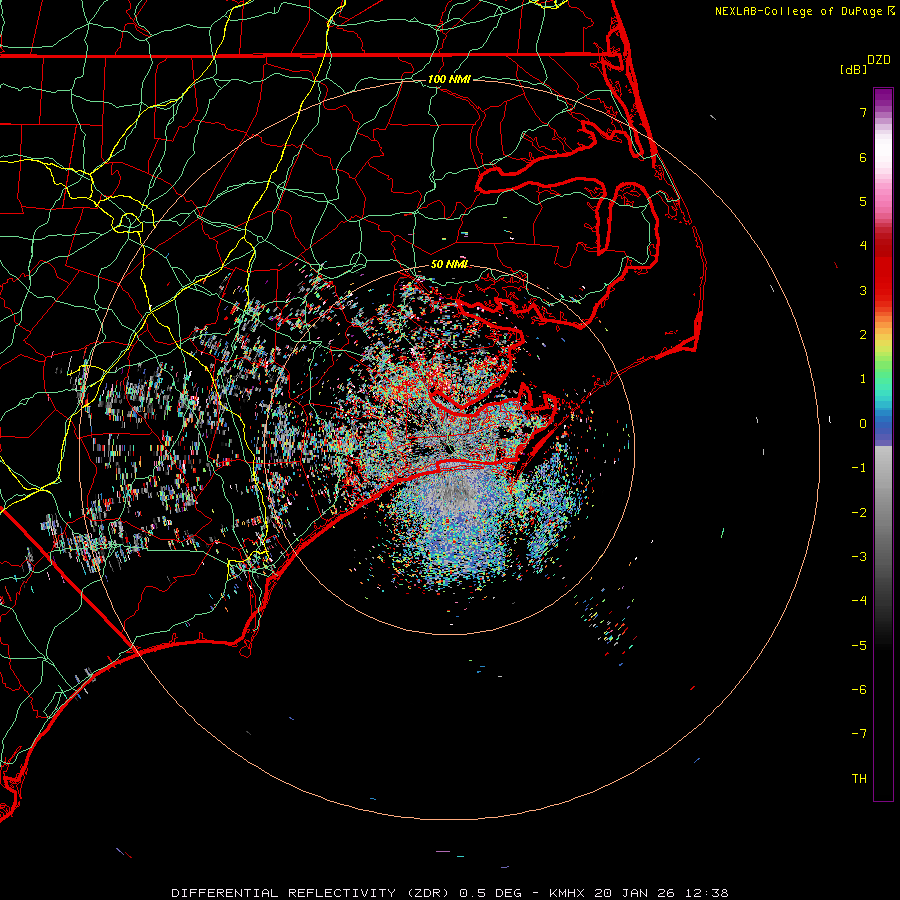Click the DZD legend title
Image resolution: width=900 pixels, height=900 pixels.
(x=879, y=60)
